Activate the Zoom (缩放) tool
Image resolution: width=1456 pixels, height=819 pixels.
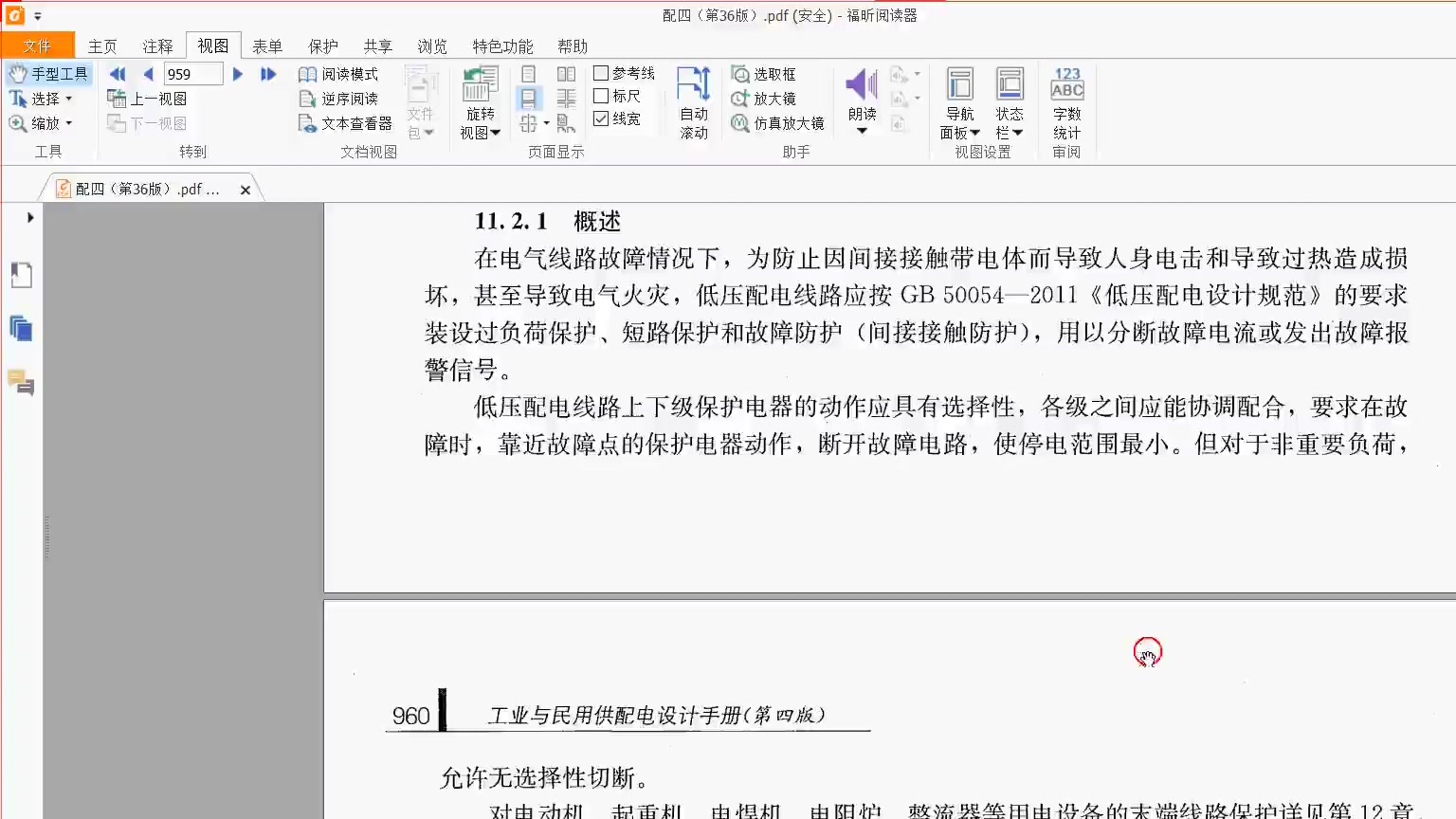(34, 123)
